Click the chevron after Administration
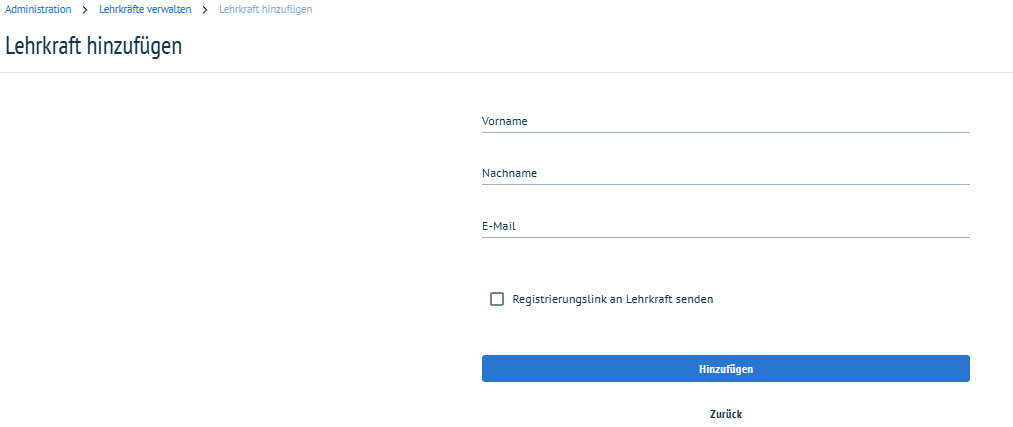This screenshot has height=427, width=1013. point(85,10)
